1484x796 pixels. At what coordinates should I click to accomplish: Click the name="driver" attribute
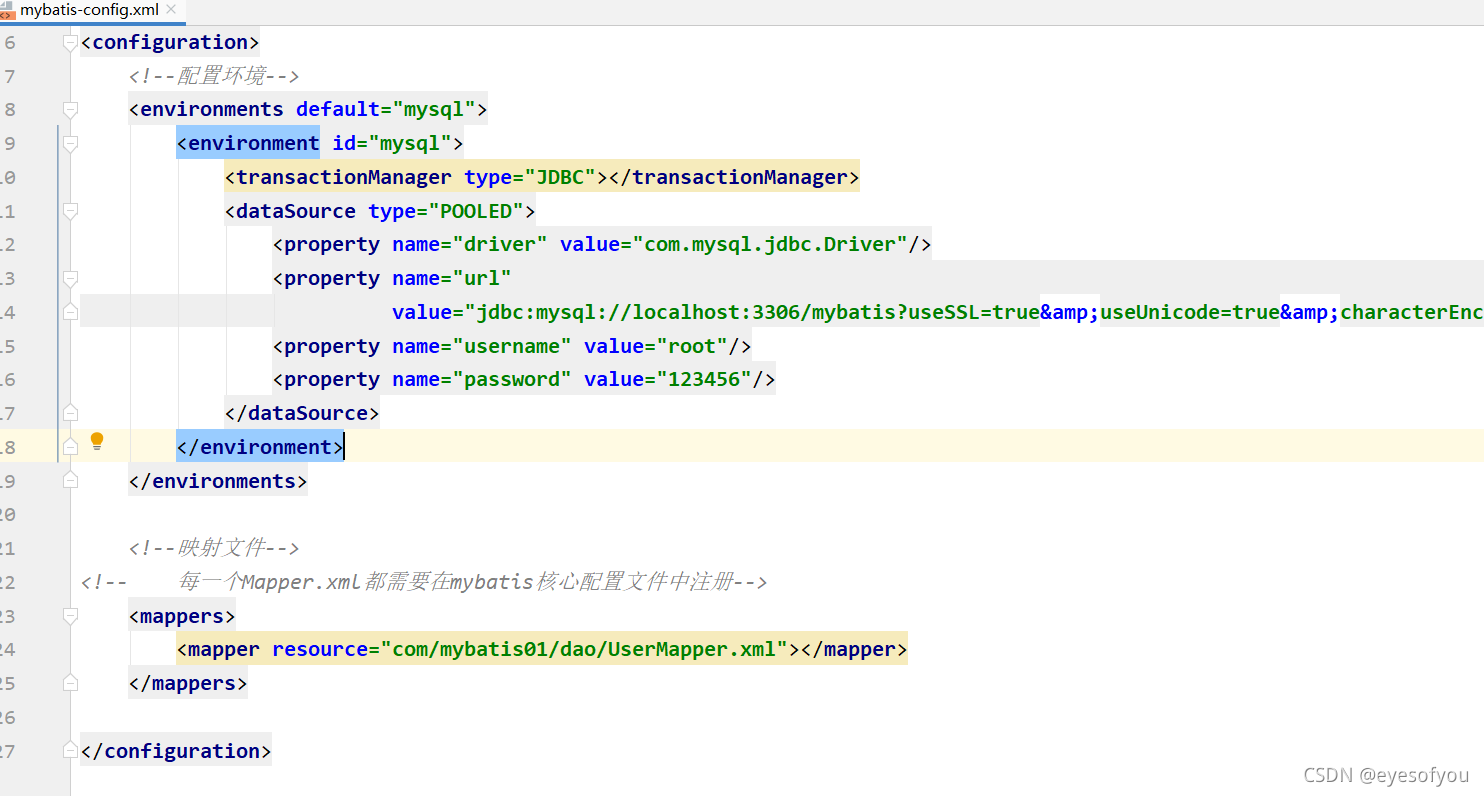click(x=470, y=244)
